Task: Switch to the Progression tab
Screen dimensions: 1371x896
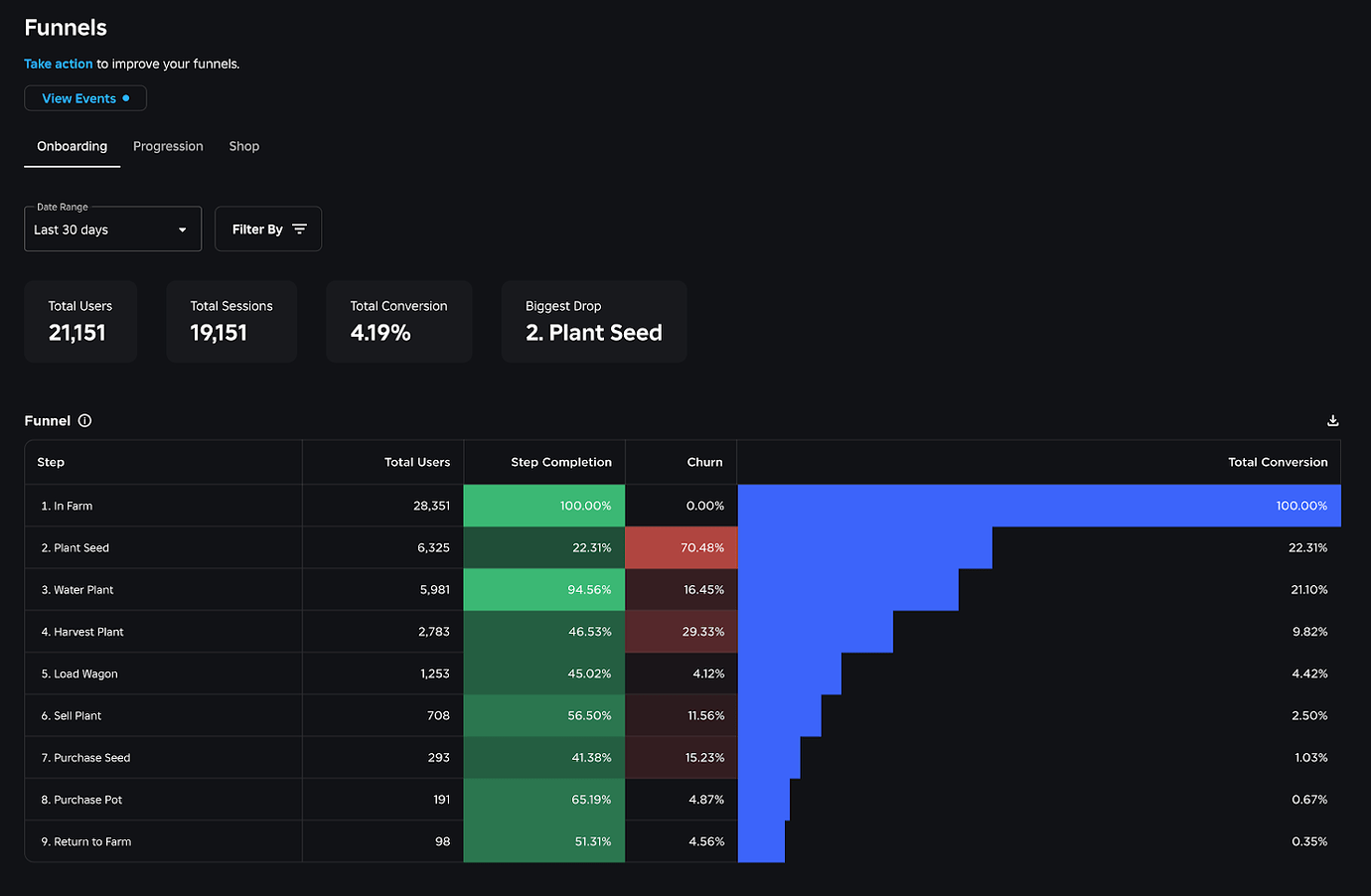Action: pos(167,146)
